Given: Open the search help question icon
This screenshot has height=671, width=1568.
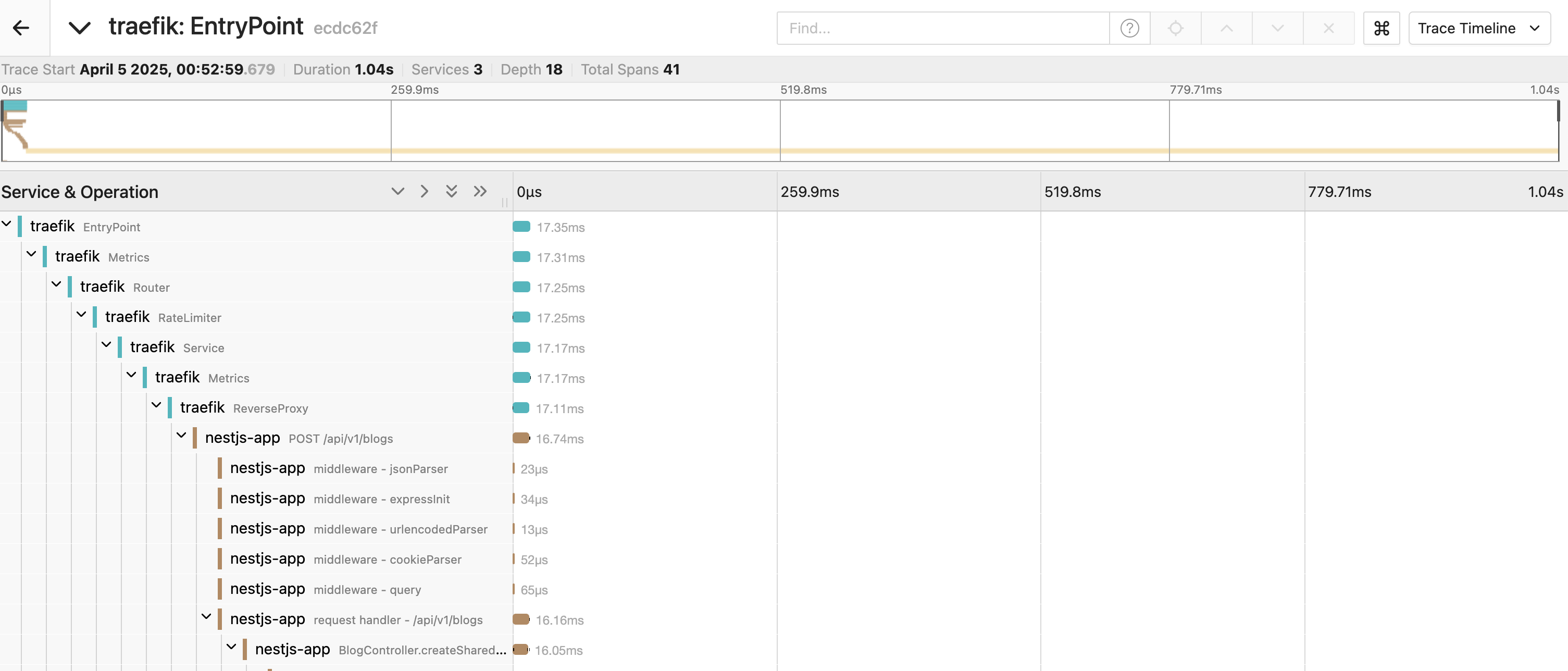Looking at the screenshot, I should (1129, 28).
